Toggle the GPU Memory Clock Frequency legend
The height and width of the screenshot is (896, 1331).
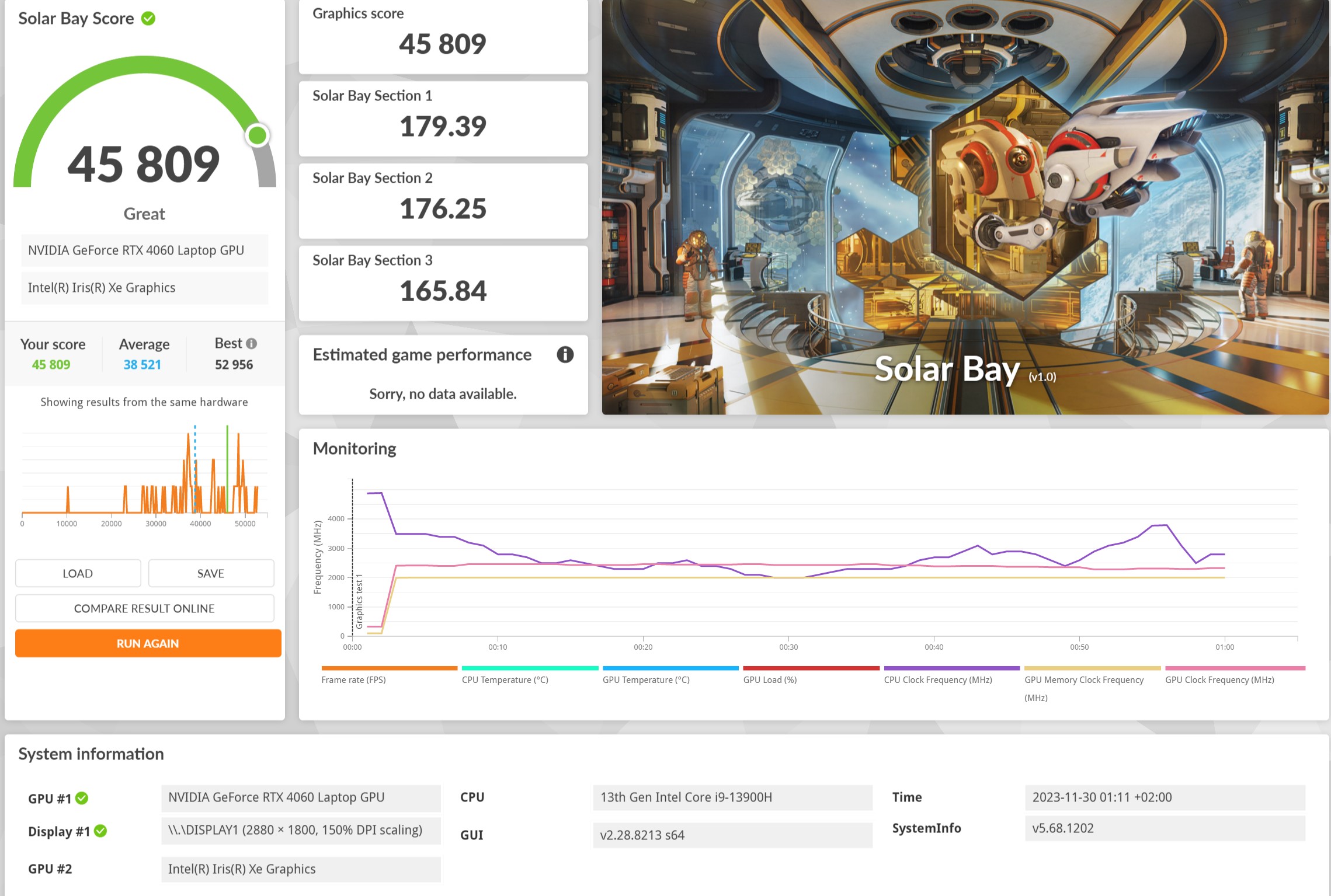pyautogui.click(x=1083, y=680)
